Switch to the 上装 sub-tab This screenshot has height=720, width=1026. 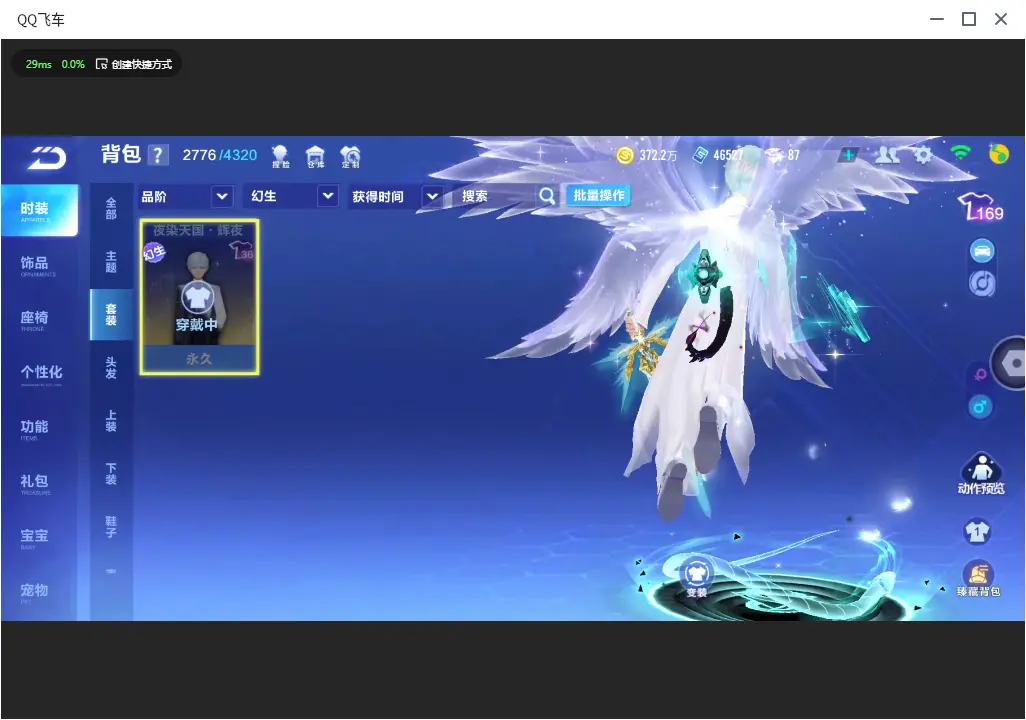click(111, 421)
